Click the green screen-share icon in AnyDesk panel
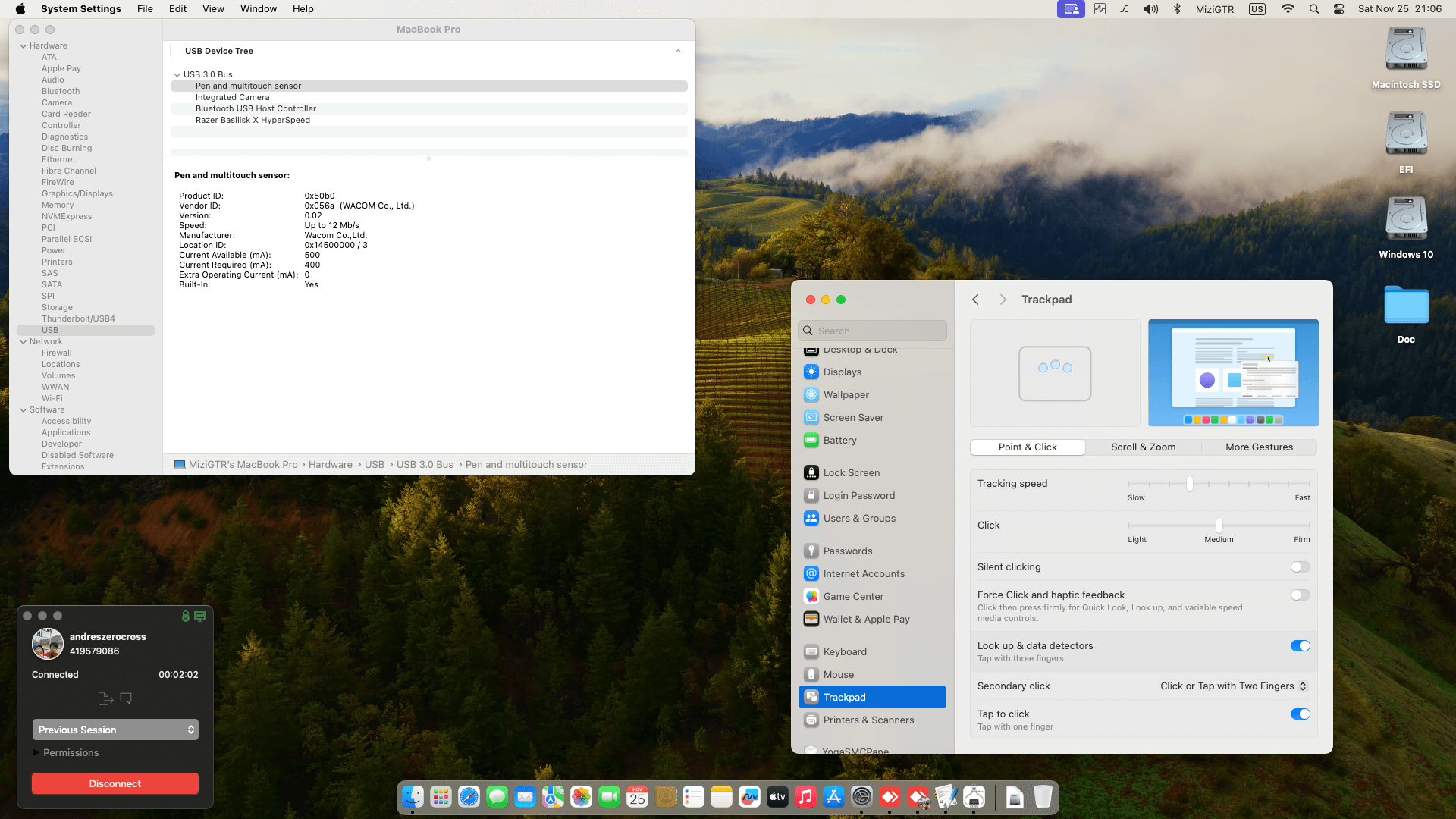Image resolution: width=1456 pixels, height=819 pixels. coord(200,617)
